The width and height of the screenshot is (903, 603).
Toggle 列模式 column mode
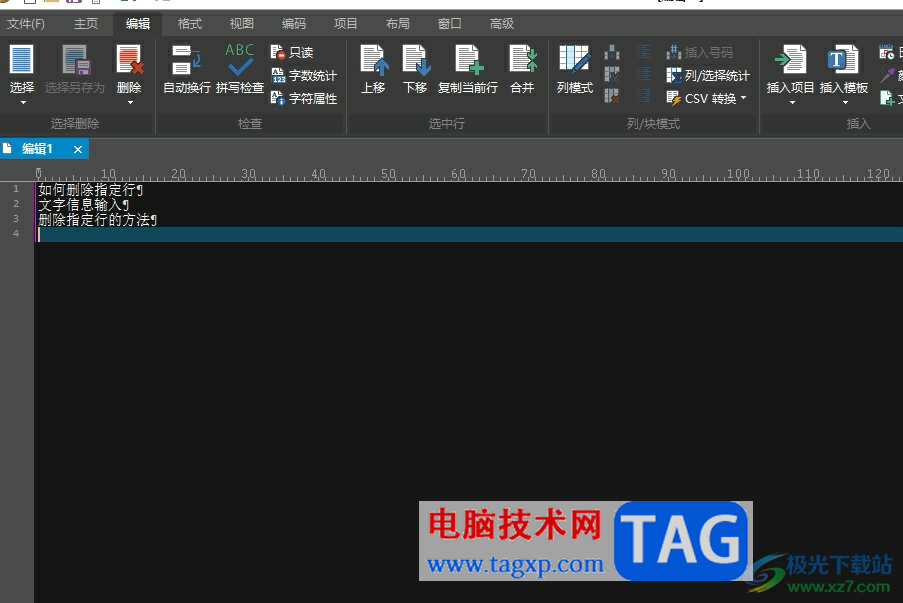575,70
